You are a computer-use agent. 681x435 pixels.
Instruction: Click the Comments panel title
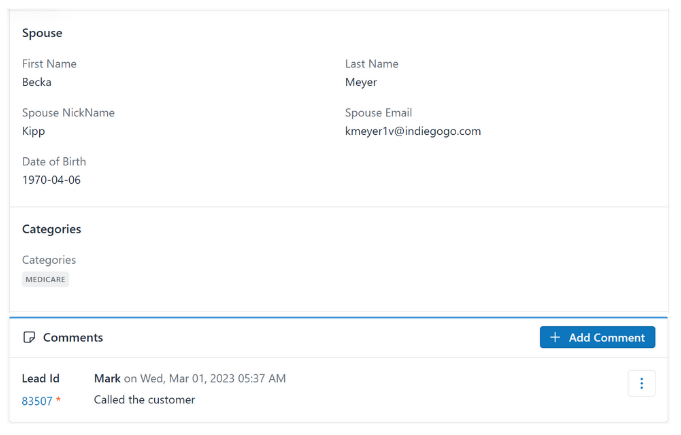73,337
